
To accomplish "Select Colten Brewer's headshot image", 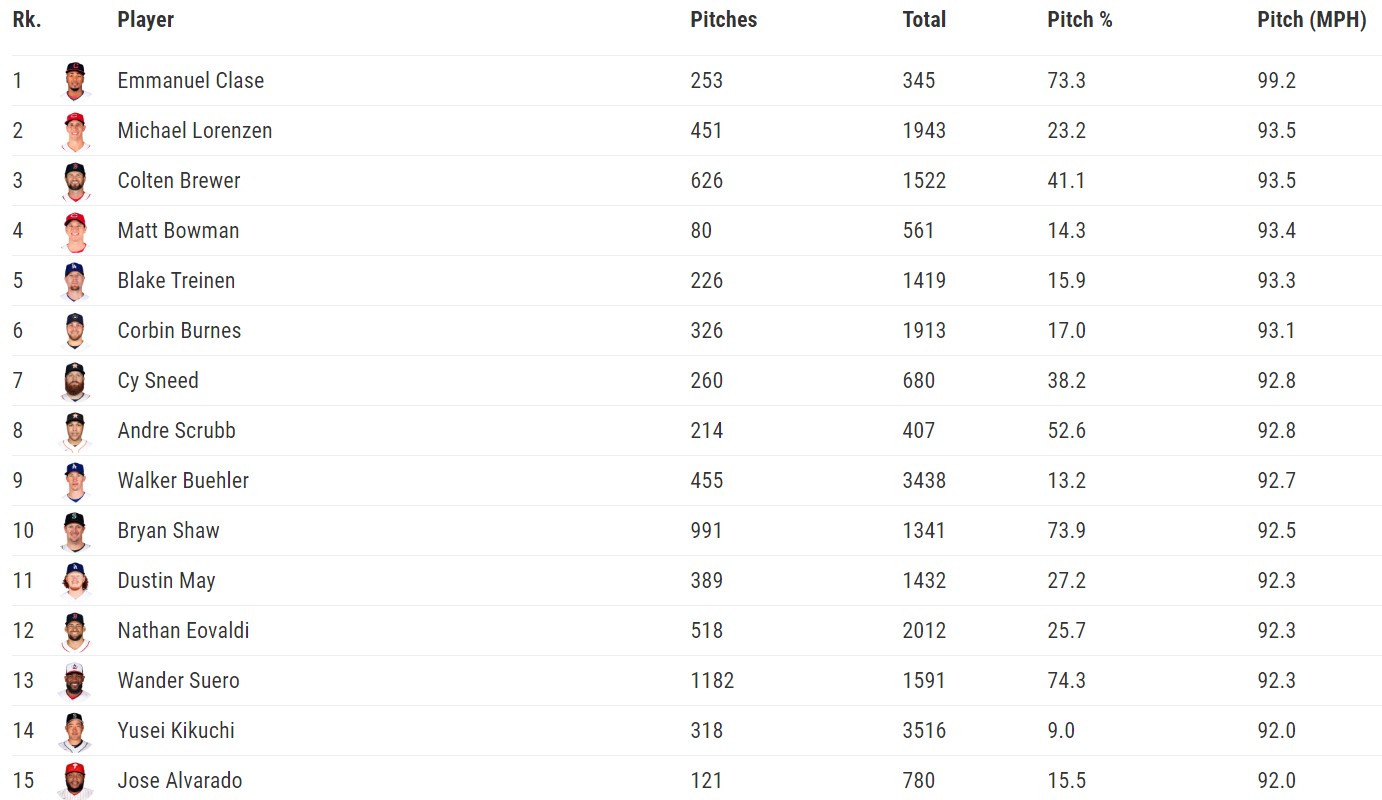I will (x=75, y=181).
